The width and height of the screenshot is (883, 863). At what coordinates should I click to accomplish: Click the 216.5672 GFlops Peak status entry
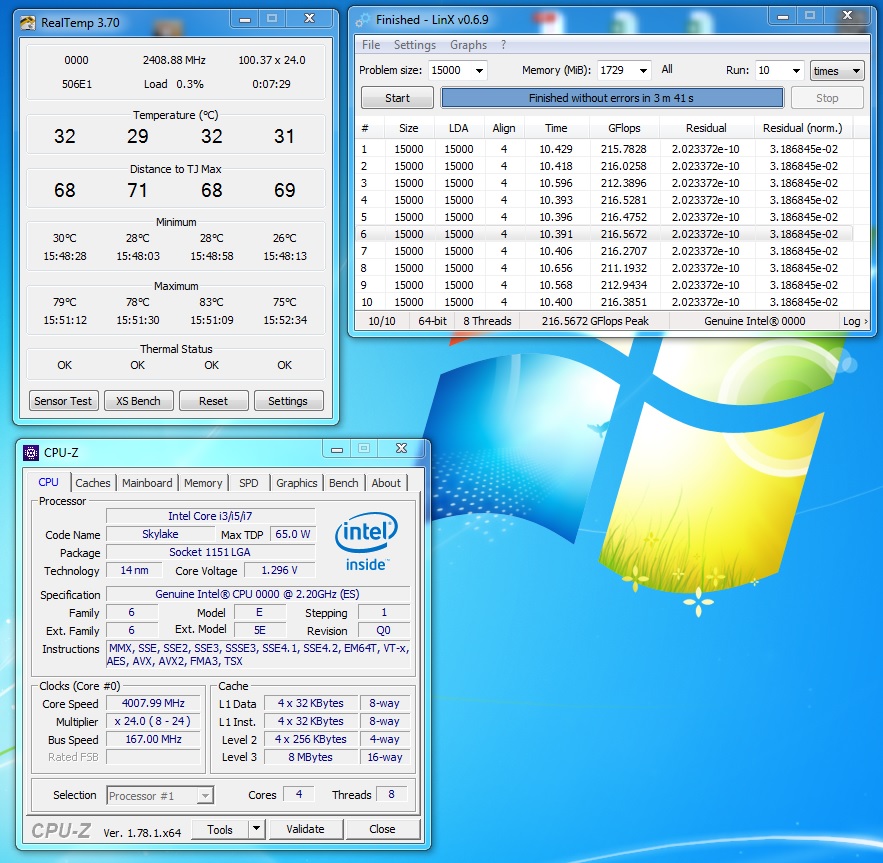[x=595, y=321]
